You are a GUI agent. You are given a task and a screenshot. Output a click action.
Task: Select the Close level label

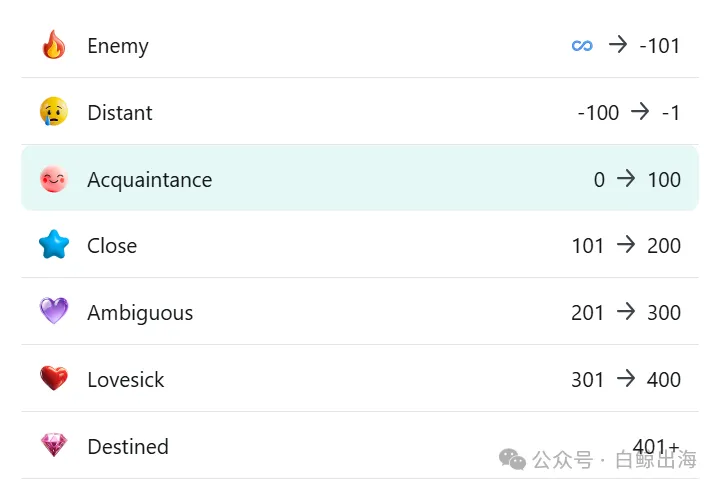[x=112, y=246]
